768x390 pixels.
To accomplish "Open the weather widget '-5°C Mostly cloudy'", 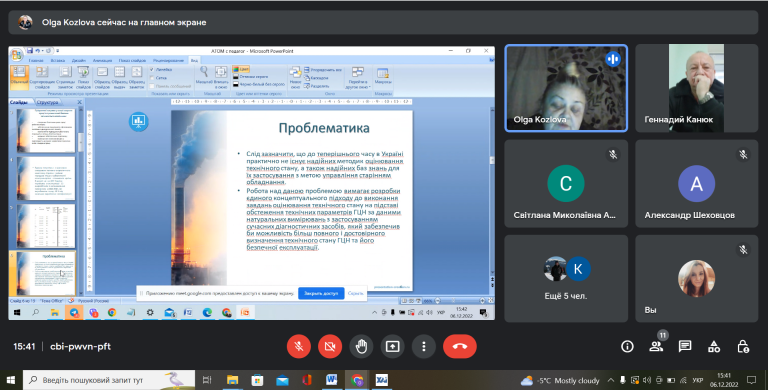I will coord(560,381).
